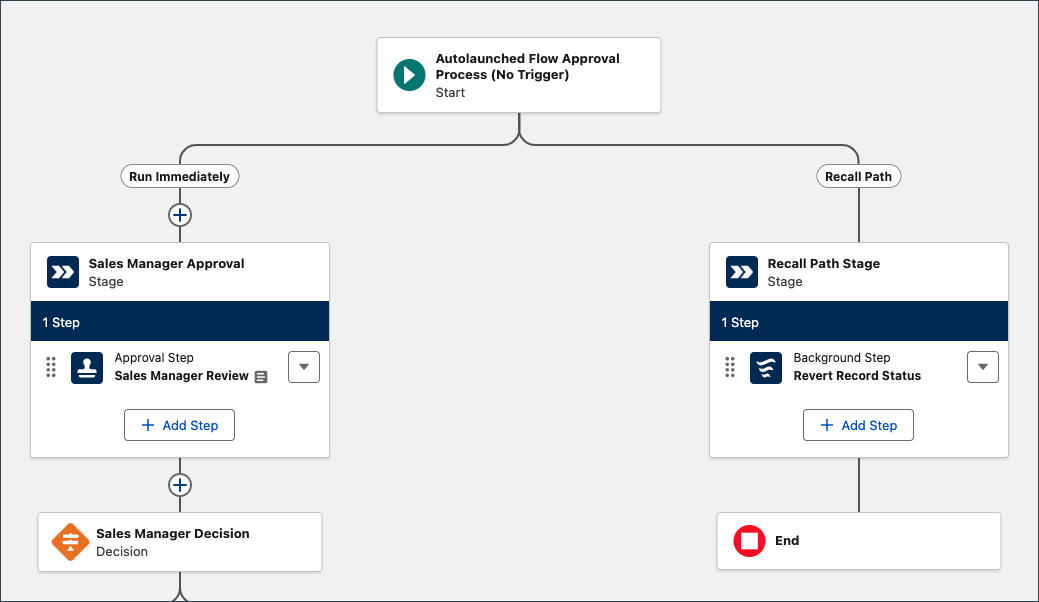Select the Run Immediately path label
This screenshot has height=602, width=1039.
[x=180, y=177]
